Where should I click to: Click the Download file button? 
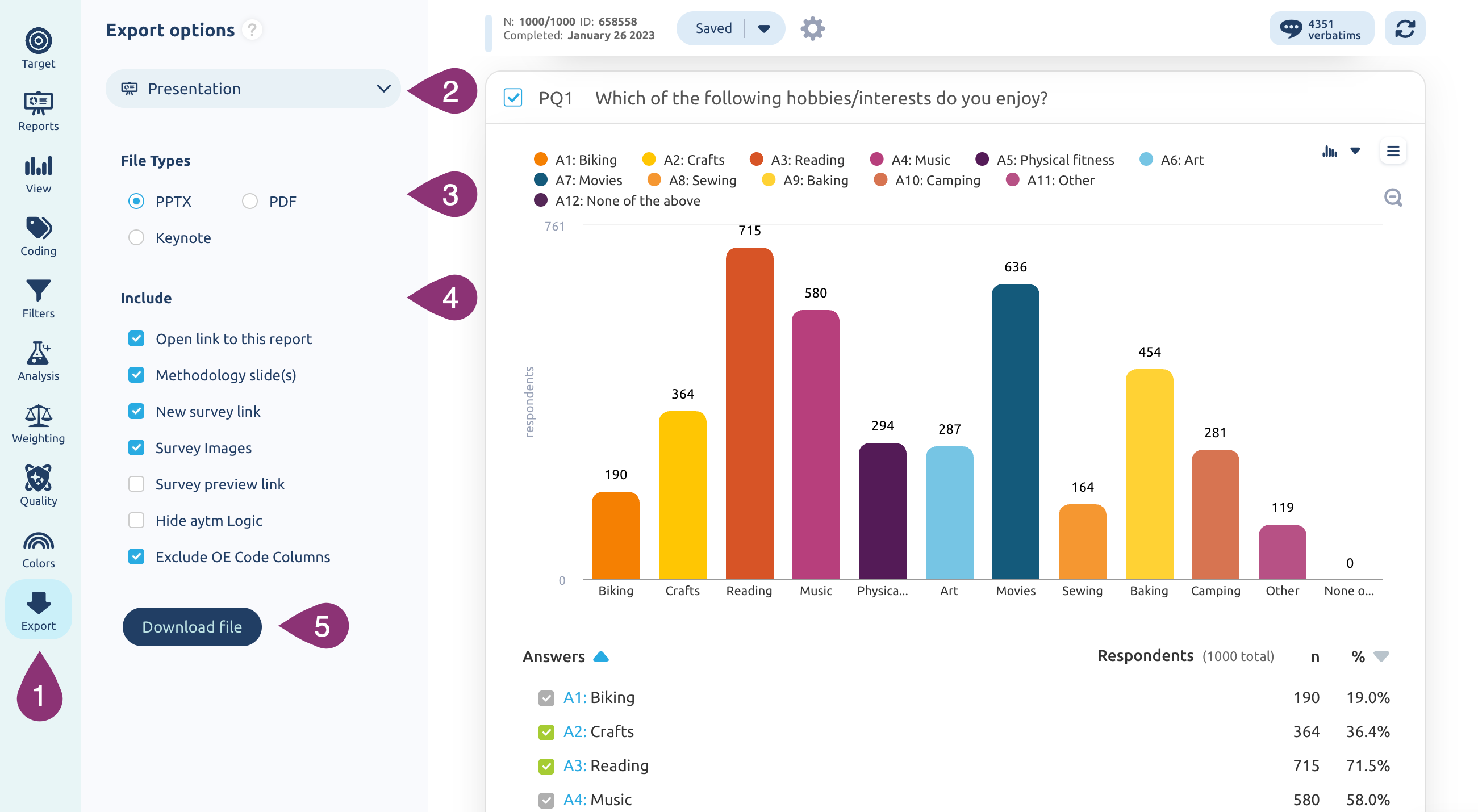(192, 627)
